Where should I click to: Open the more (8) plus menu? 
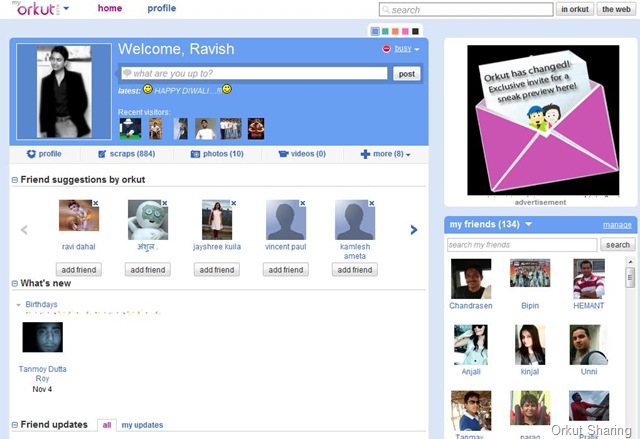click(385, 154)
